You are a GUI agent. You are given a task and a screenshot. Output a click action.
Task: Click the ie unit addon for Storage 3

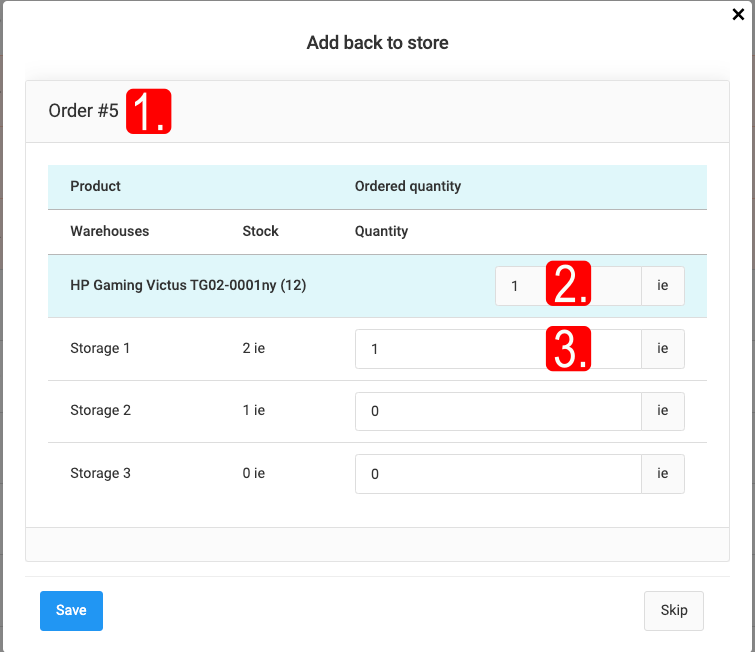point(662,474)
